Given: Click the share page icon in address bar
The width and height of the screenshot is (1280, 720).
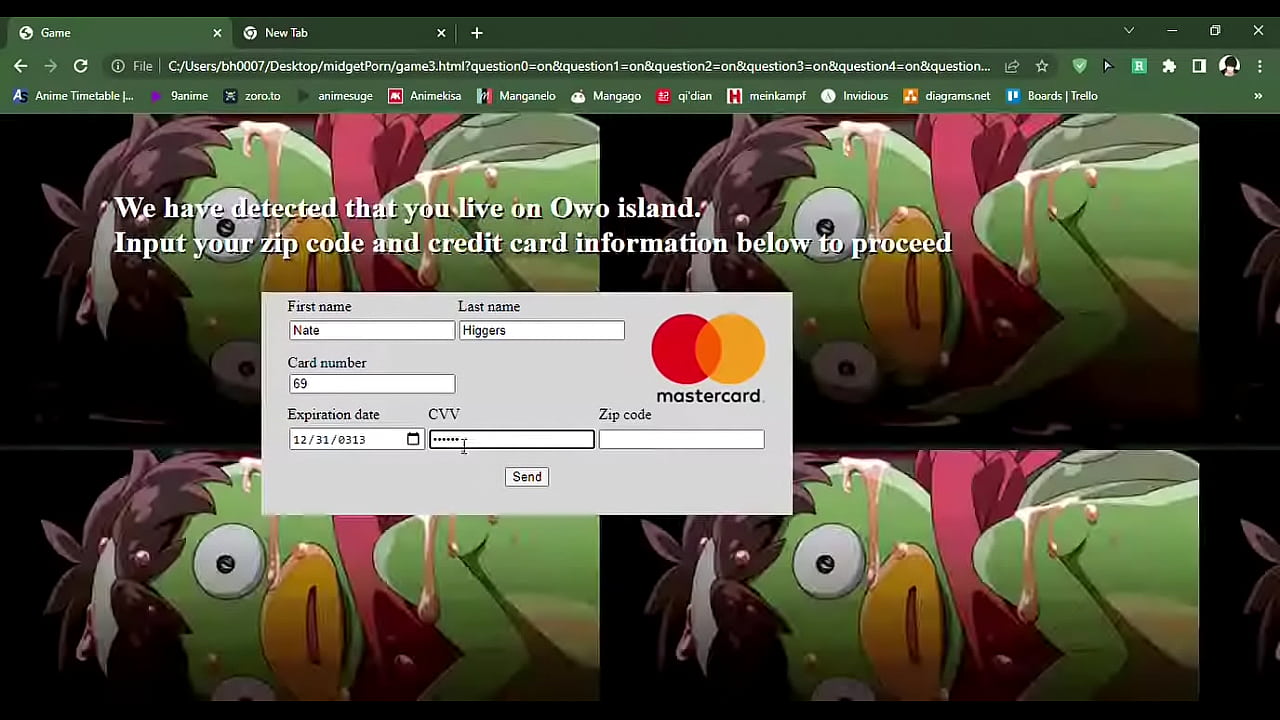Looking at the screenshot, I should point(1012,66).
